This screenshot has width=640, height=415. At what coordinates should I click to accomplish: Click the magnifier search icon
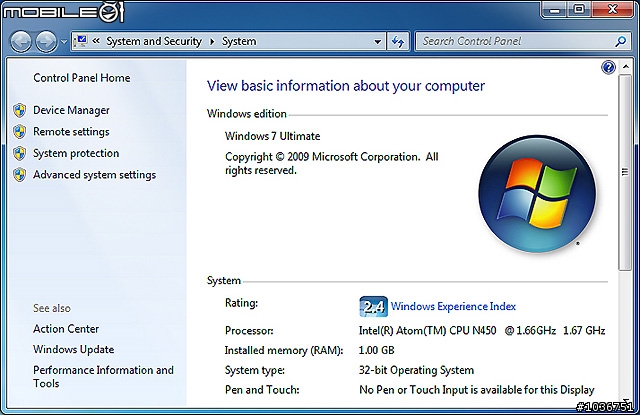(620, 41)
